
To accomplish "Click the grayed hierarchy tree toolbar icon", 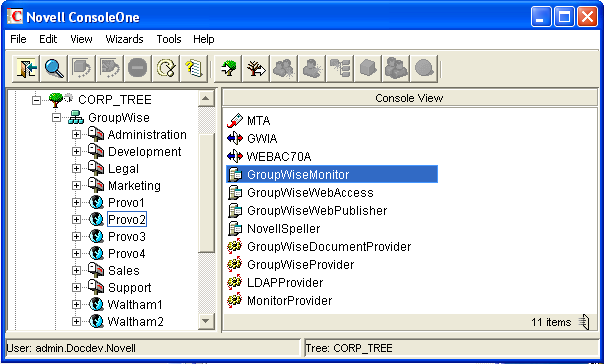I will (x=340, y=69).
